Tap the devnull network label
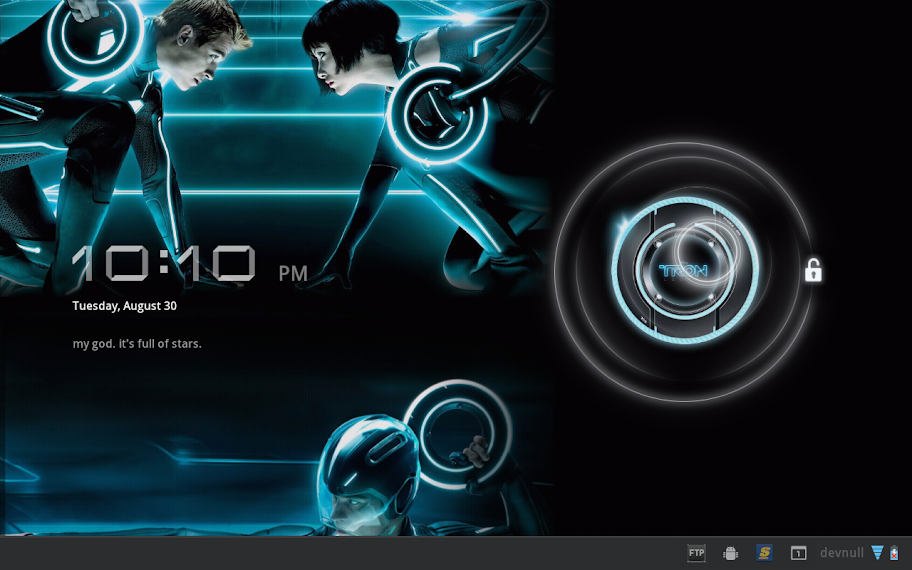The image size is (912, 570). [x=841, y=553]
